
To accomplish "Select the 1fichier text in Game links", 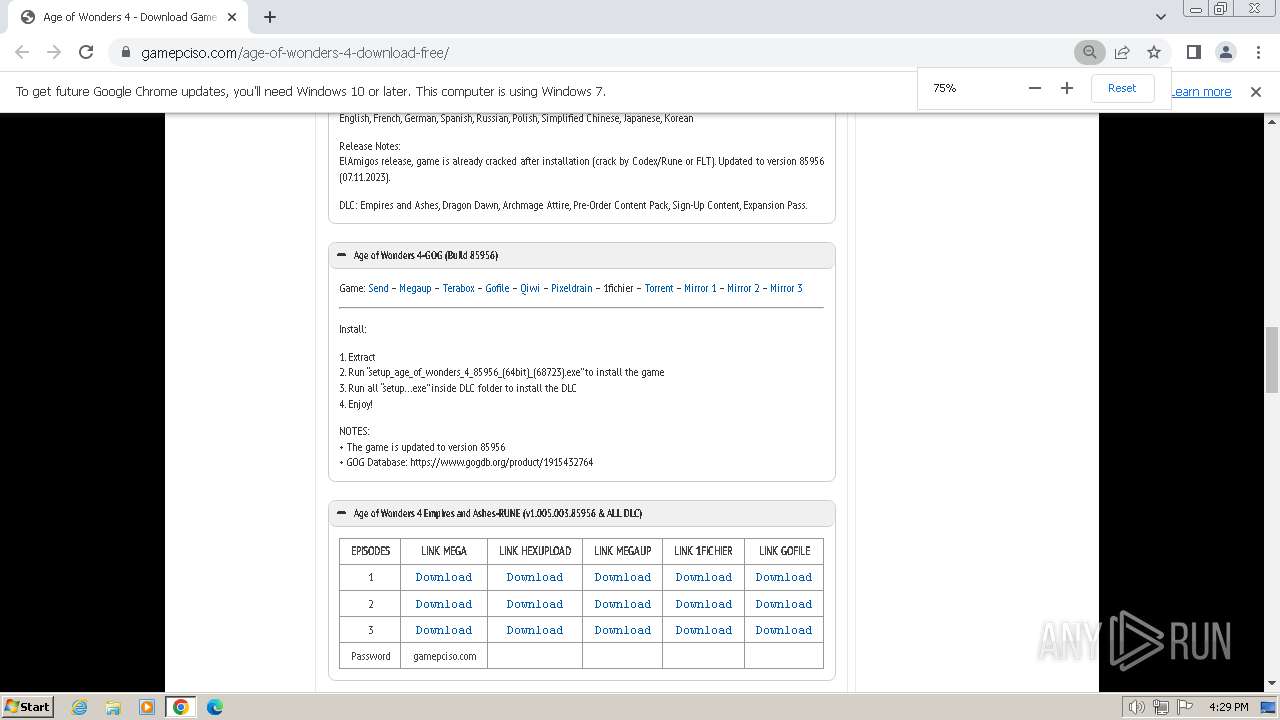I will coord(618,288).
